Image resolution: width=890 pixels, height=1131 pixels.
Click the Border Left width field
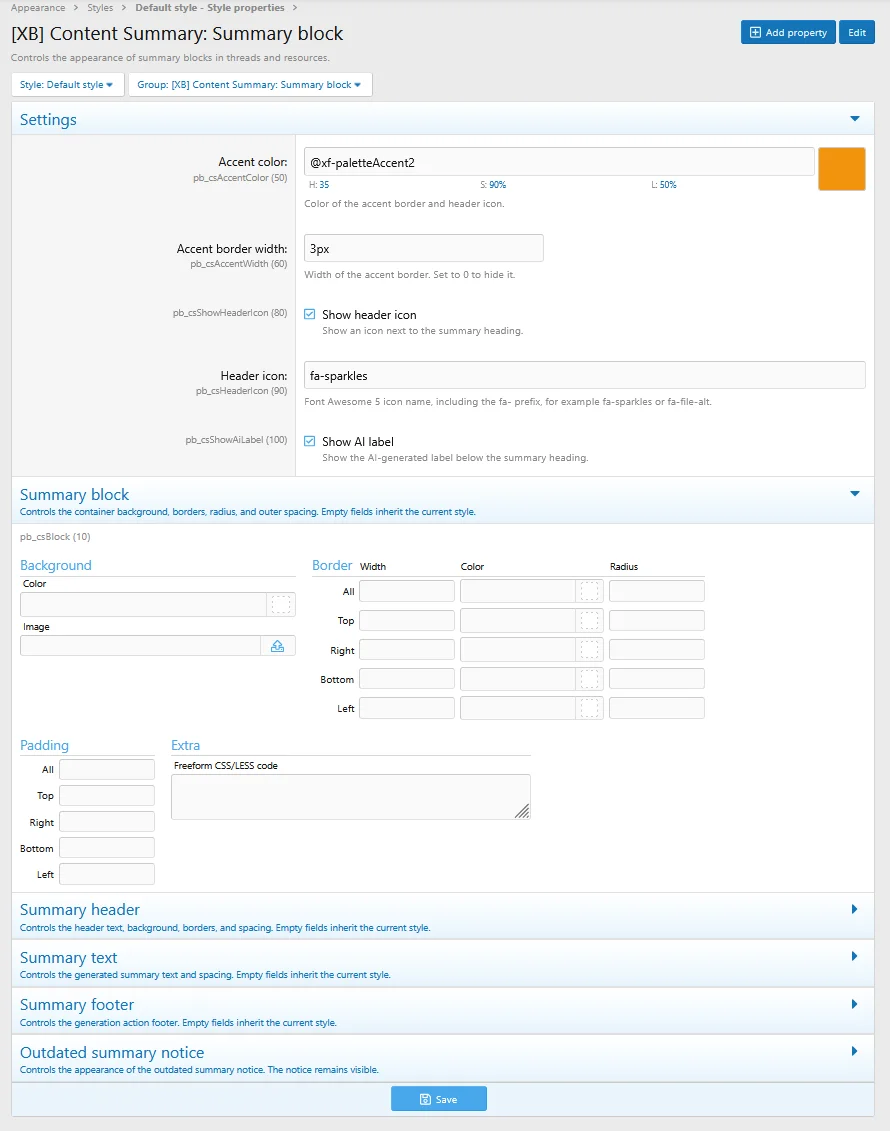point(407,708)
